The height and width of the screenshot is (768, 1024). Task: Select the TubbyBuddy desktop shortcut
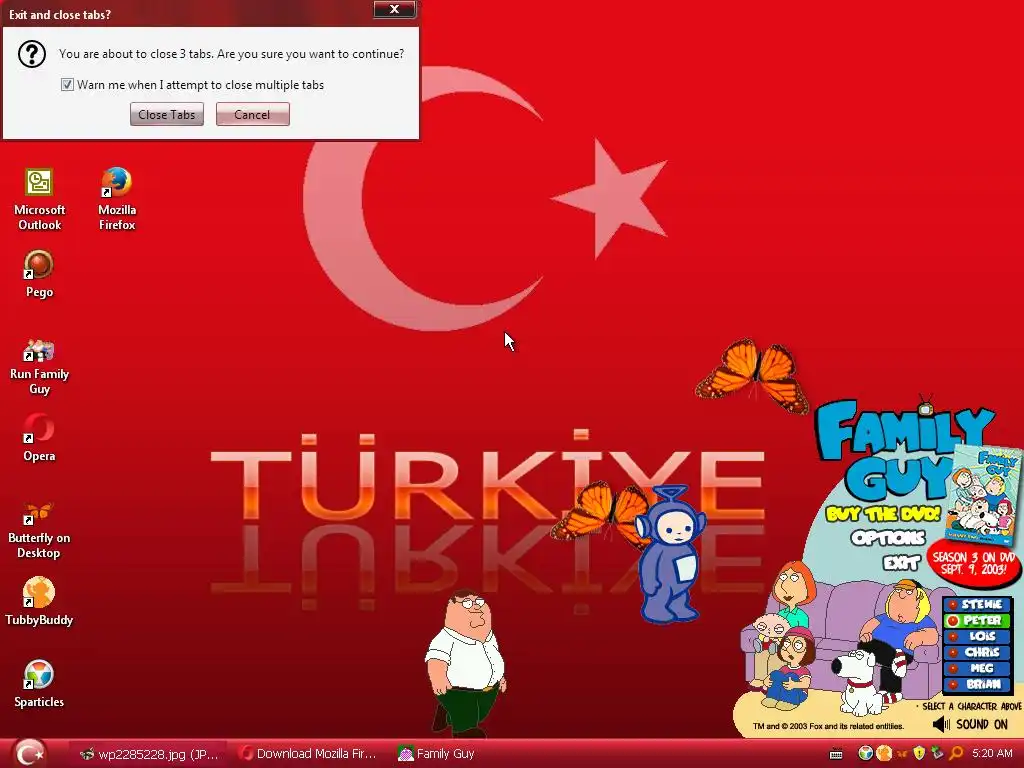point(39,601)
